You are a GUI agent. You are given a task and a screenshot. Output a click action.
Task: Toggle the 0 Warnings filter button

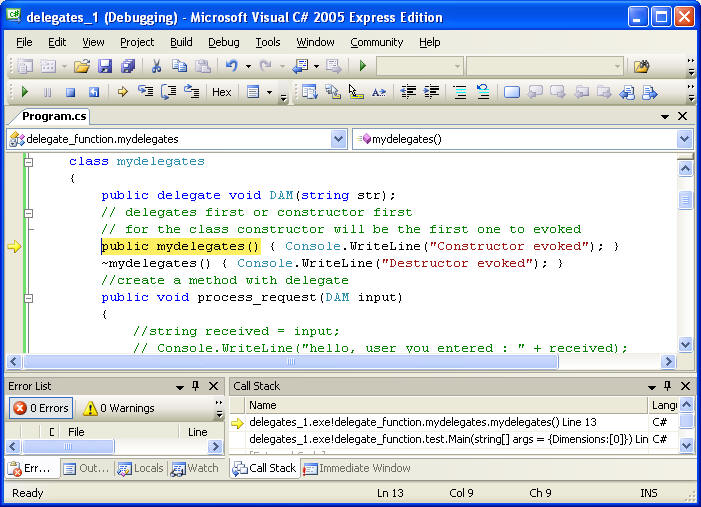pyautogui.click(x=118, y=408)
